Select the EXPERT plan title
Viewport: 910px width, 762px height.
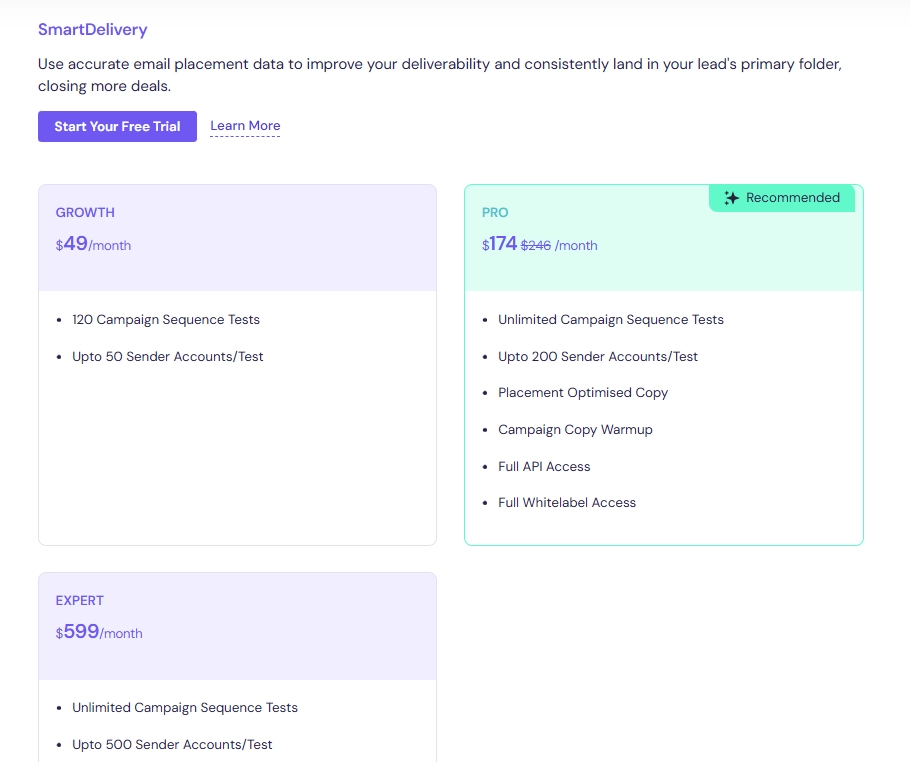pos(80,601)
